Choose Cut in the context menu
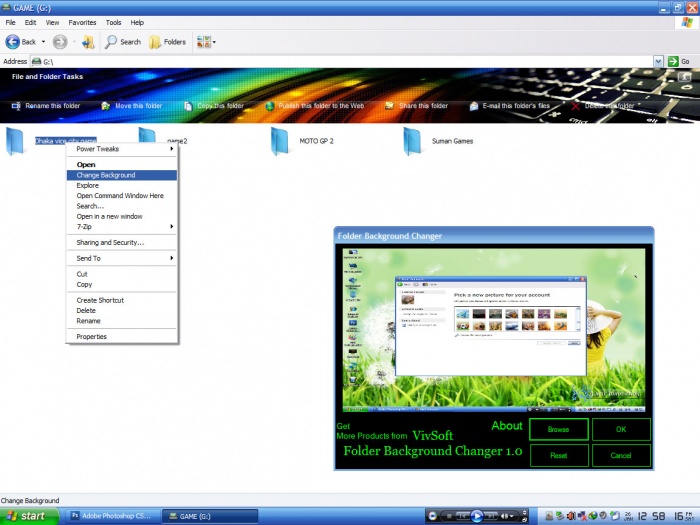This screenshot has width=700, height=525. point(121,274)
